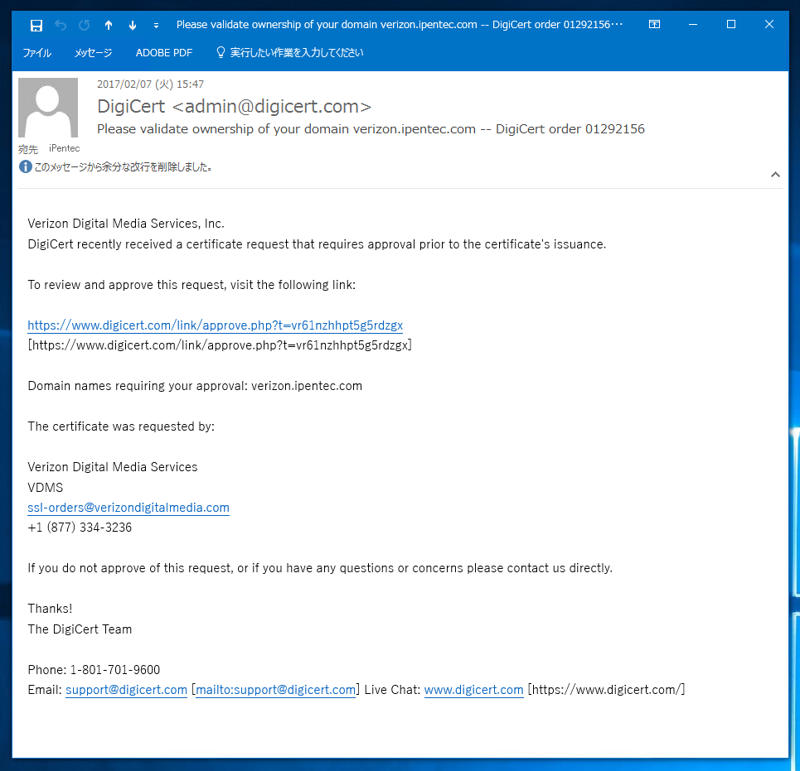This screenshot has width=800, height=771.
Task: Save the message with the floppy disk icon
Action: coord(36,25)
